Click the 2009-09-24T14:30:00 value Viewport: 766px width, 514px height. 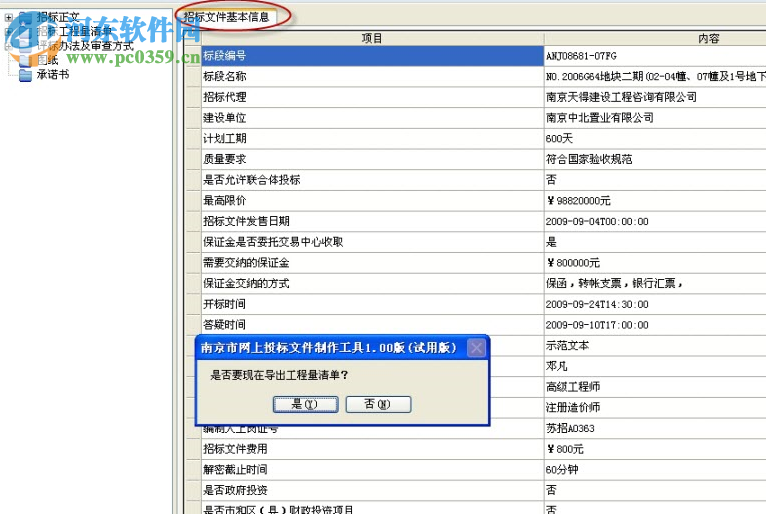pyautogui.click(x=597, y=304)
